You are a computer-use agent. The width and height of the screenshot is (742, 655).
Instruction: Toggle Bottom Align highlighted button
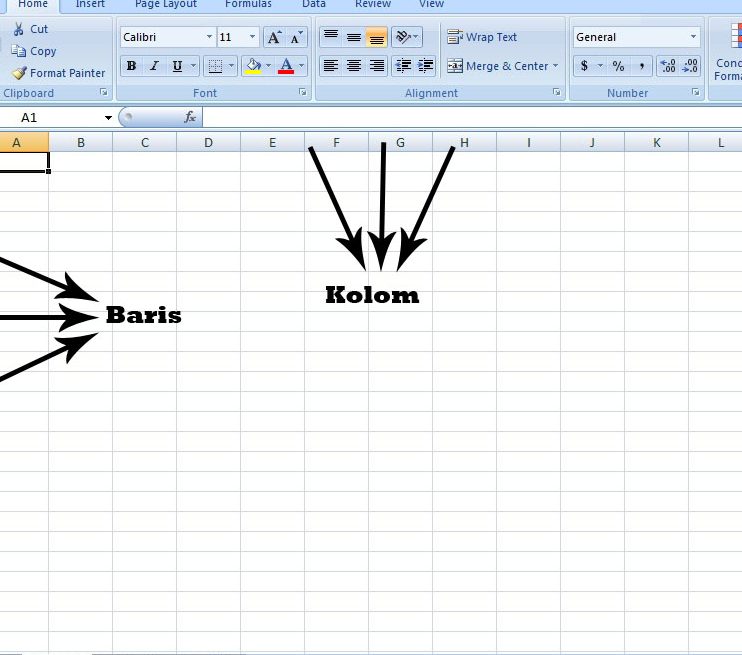(377, 37)
